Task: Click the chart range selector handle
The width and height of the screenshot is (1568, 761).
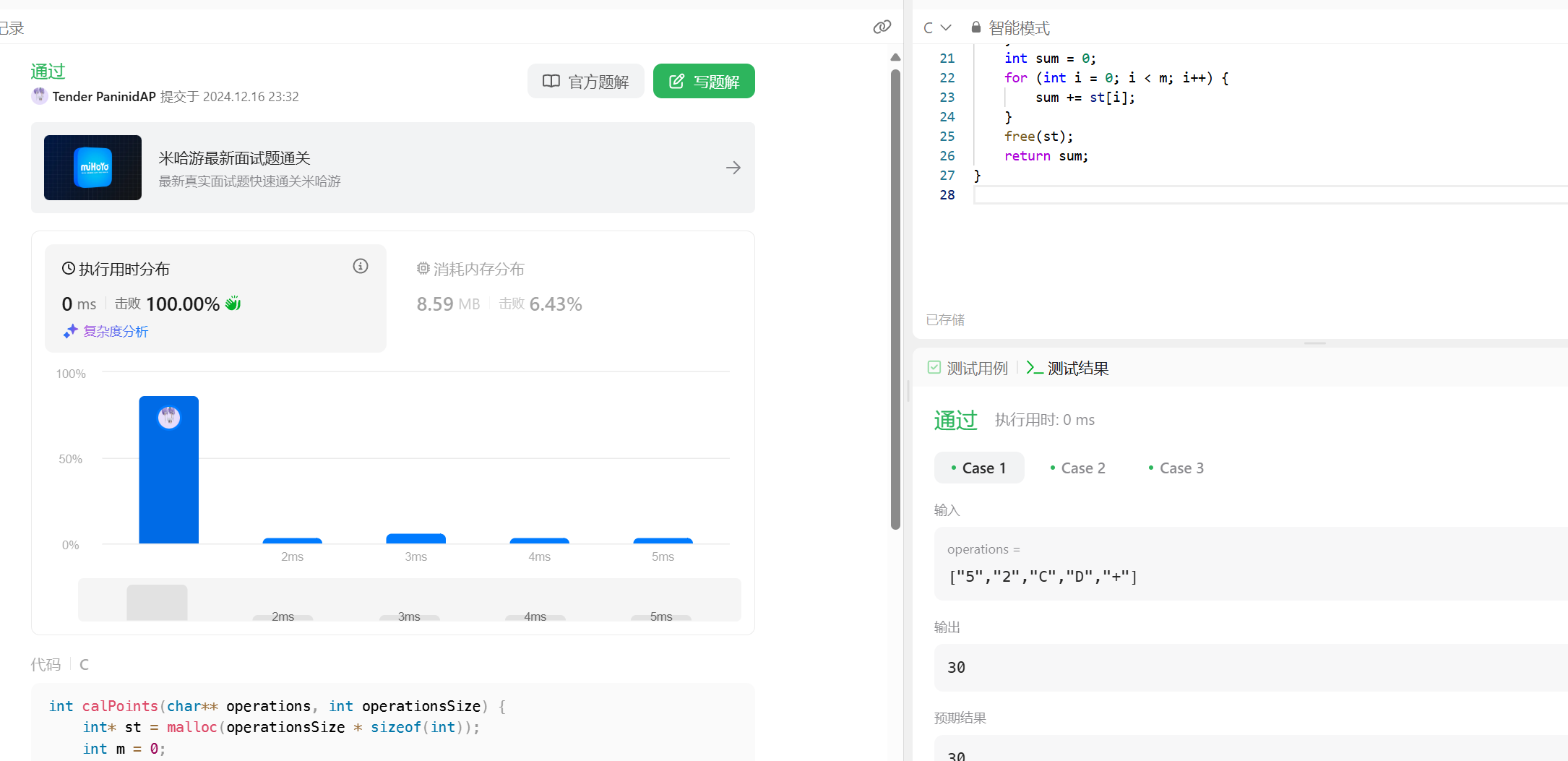Action: point(157,602)
